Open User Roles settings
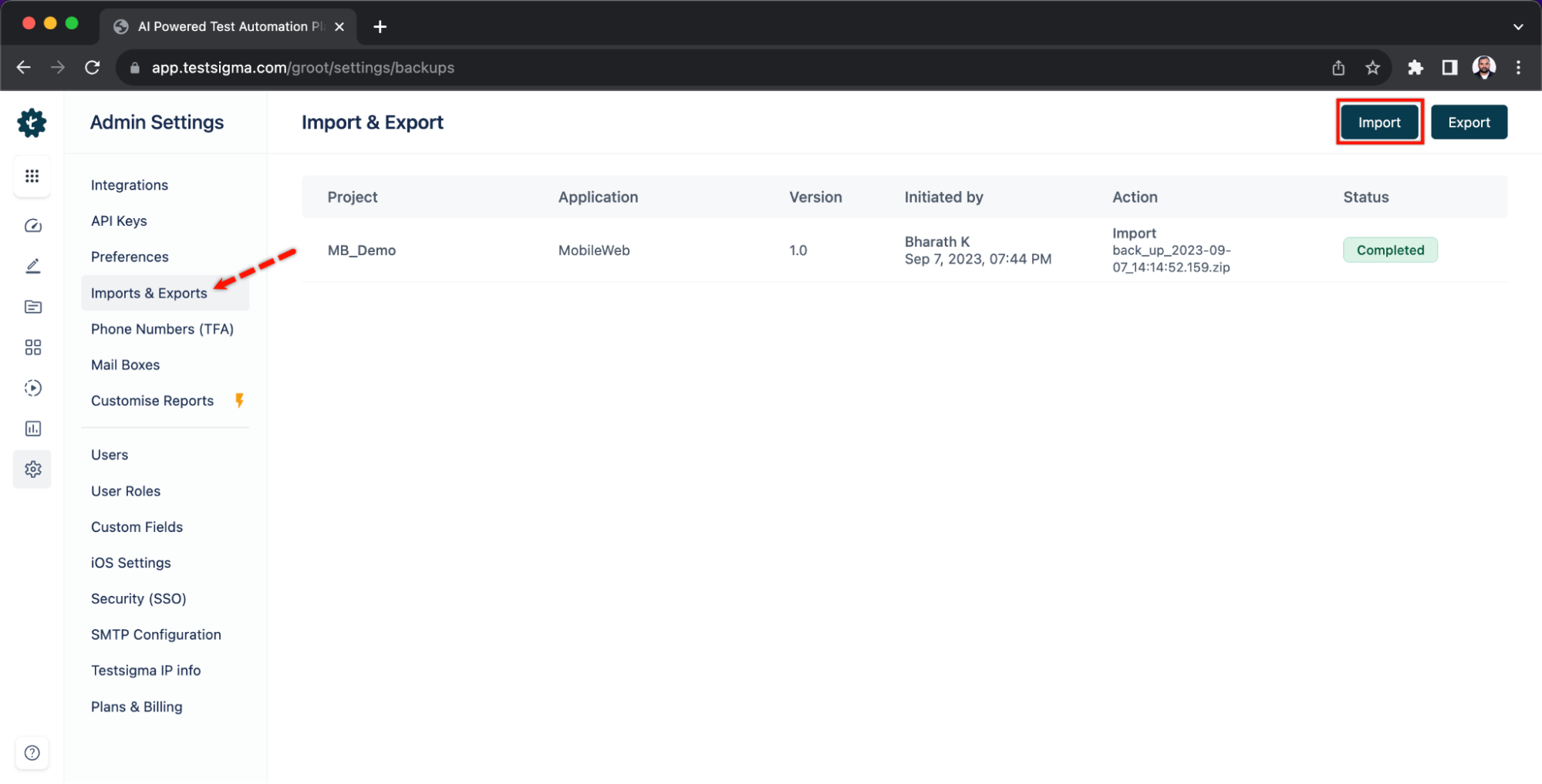The image size is (1542, 784). pyautogui.click(x=126, y=491)
